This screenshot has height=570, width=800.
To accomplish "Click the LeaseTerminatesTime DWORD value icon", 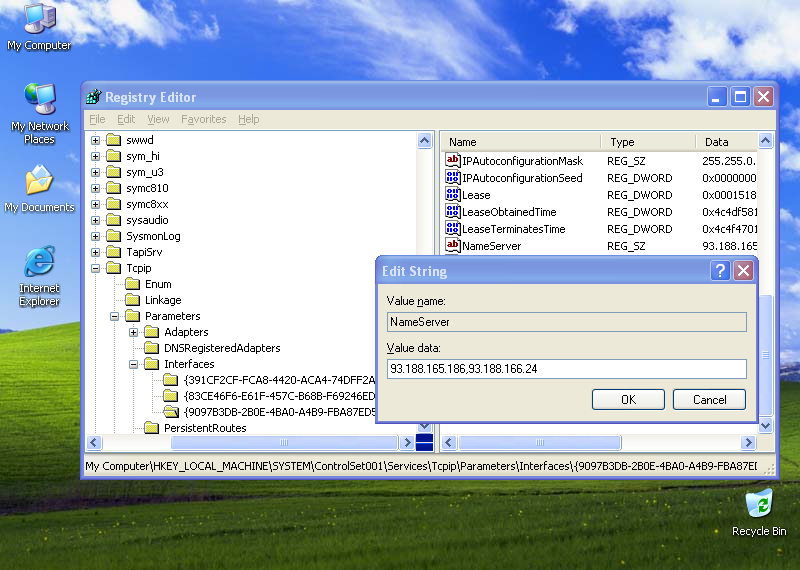I will tap(453, 229).
